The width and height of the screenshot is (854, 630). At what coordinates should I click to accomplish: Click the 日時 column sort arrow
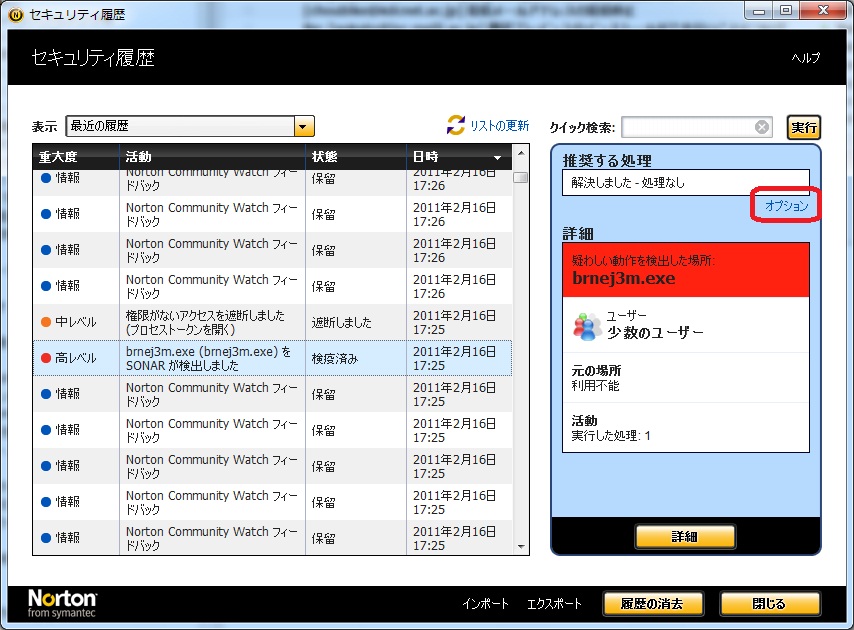point(497,157)
